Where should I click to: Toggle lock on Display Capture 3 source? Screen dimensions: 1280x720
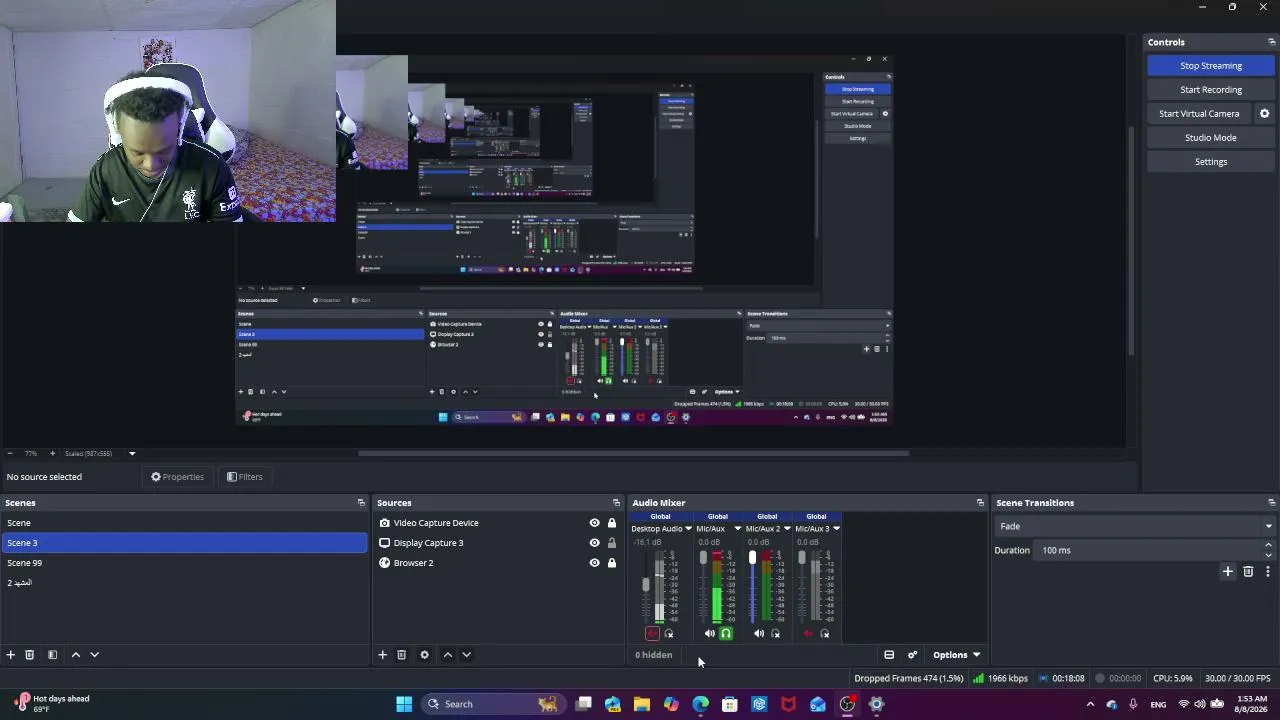click(612, 543)
